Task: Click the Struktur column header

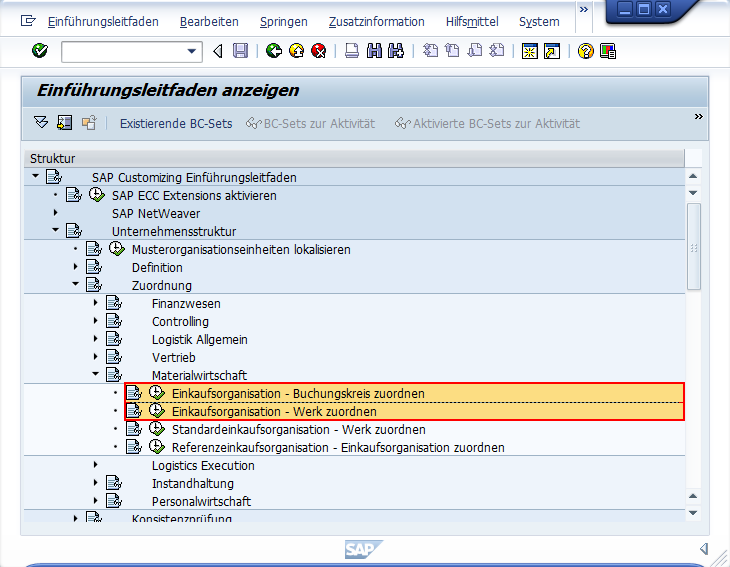Action: click(x=354, y=158)
